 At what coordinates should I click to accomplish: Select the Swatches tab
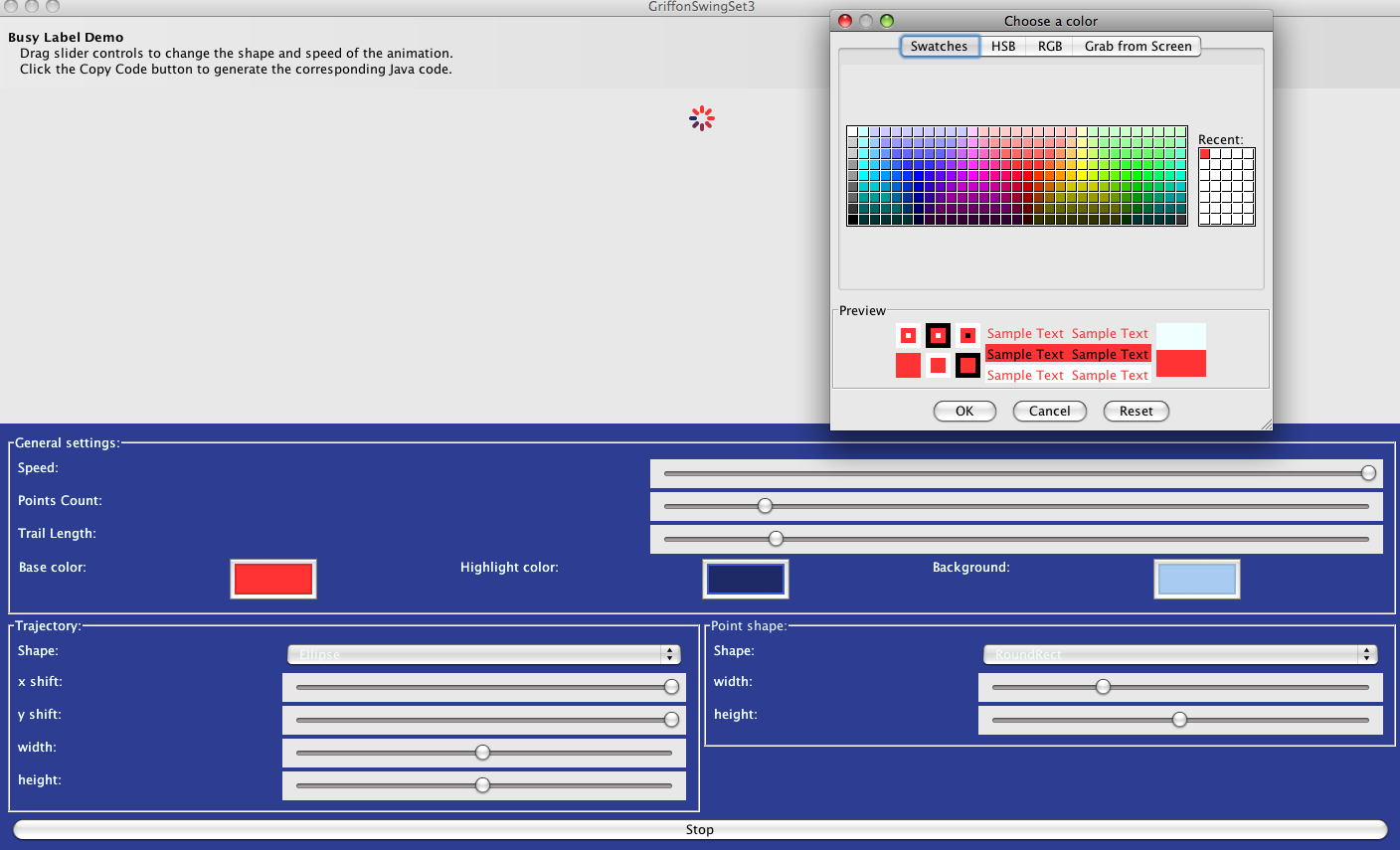[939, 47]
